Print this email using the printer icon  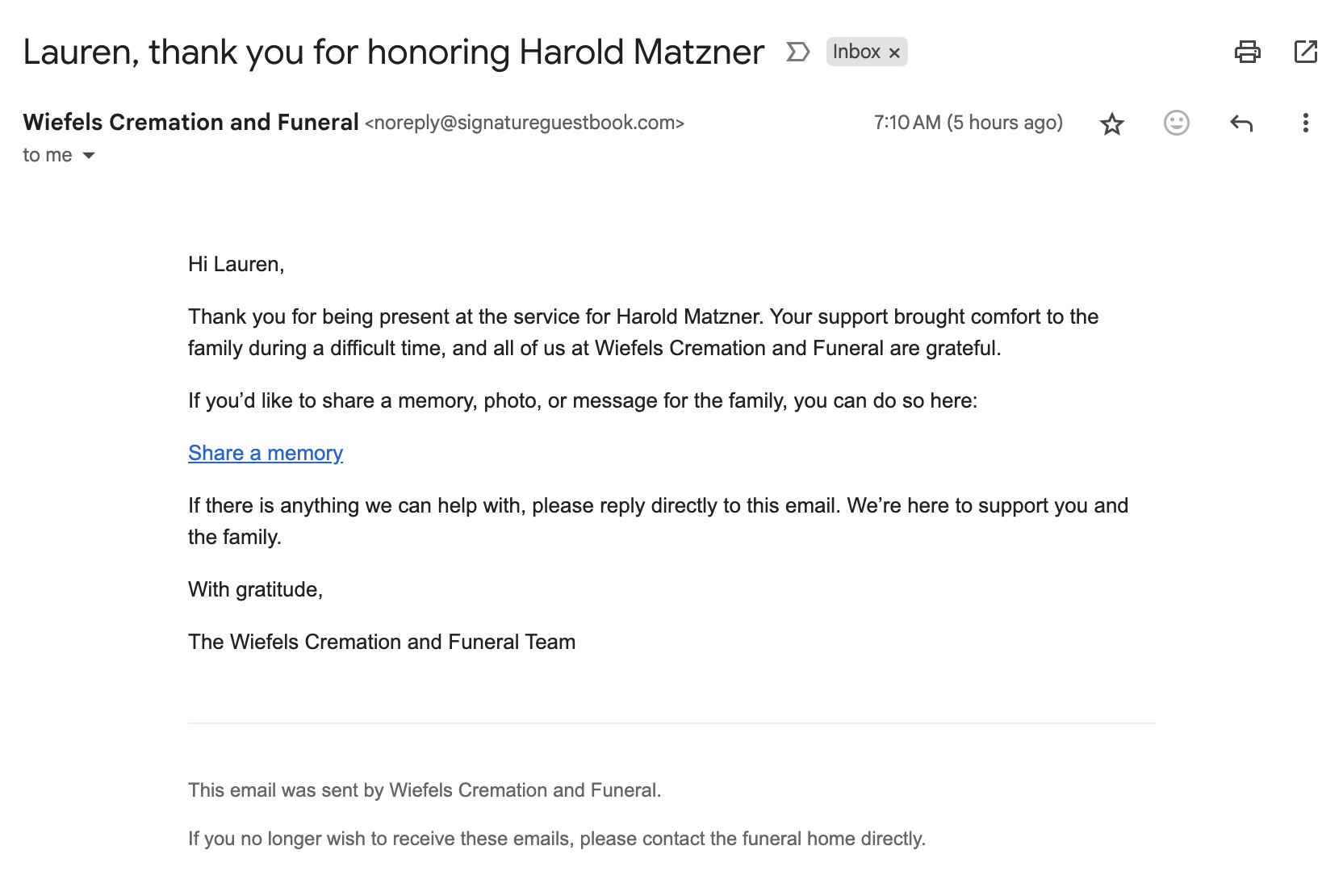click(x=1247, y=52)
